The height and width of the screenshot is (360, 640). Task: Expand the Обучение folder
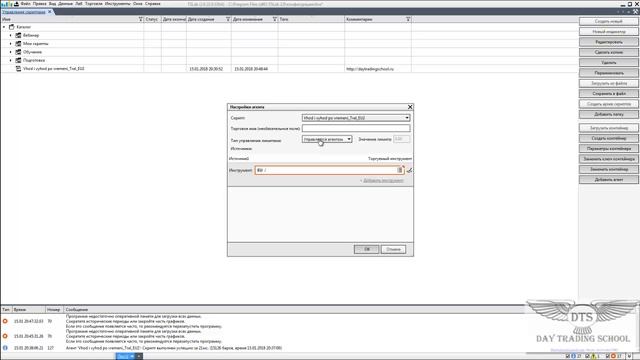[x=11, y=52]
